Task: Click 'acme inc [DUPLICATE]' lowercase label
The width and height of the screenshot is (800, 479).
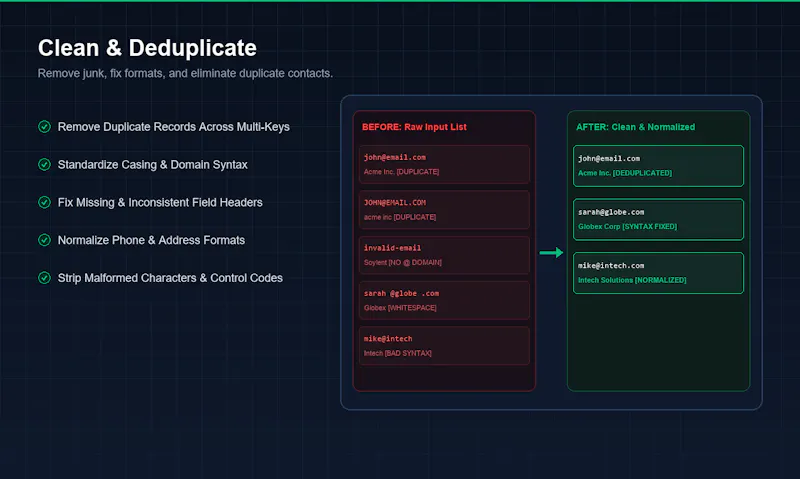Action: (x=399, y=217)
